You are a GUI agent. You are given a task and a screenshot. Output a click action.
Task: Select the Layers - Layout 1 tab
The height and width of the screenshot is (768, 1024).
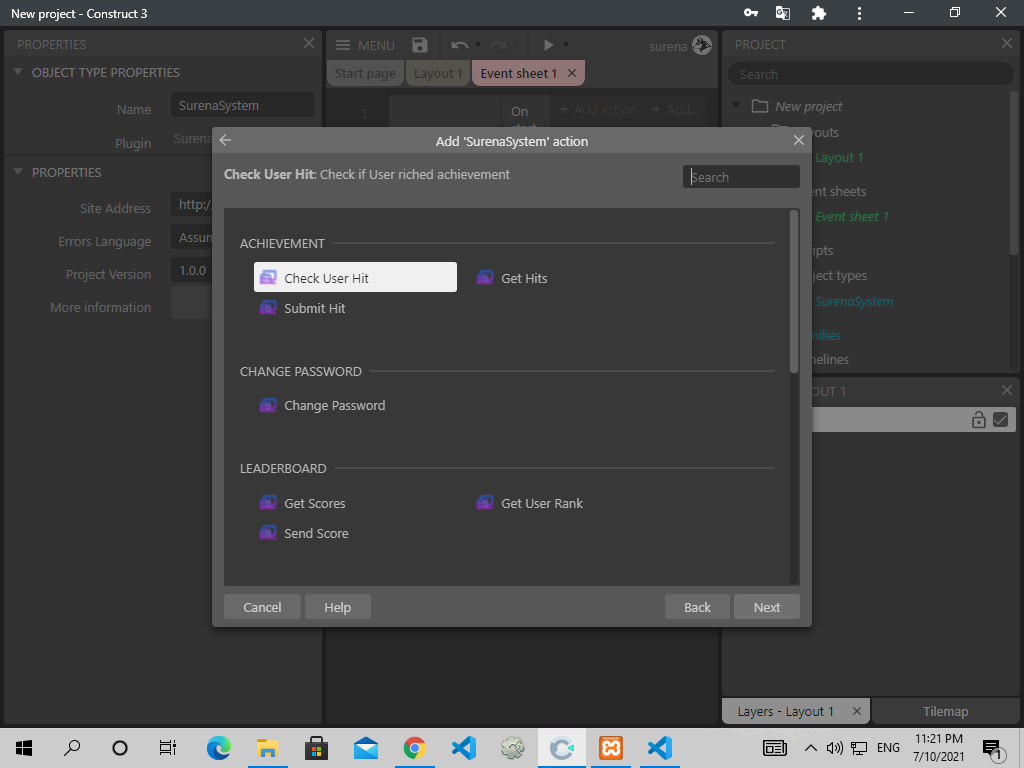[795, 711]
